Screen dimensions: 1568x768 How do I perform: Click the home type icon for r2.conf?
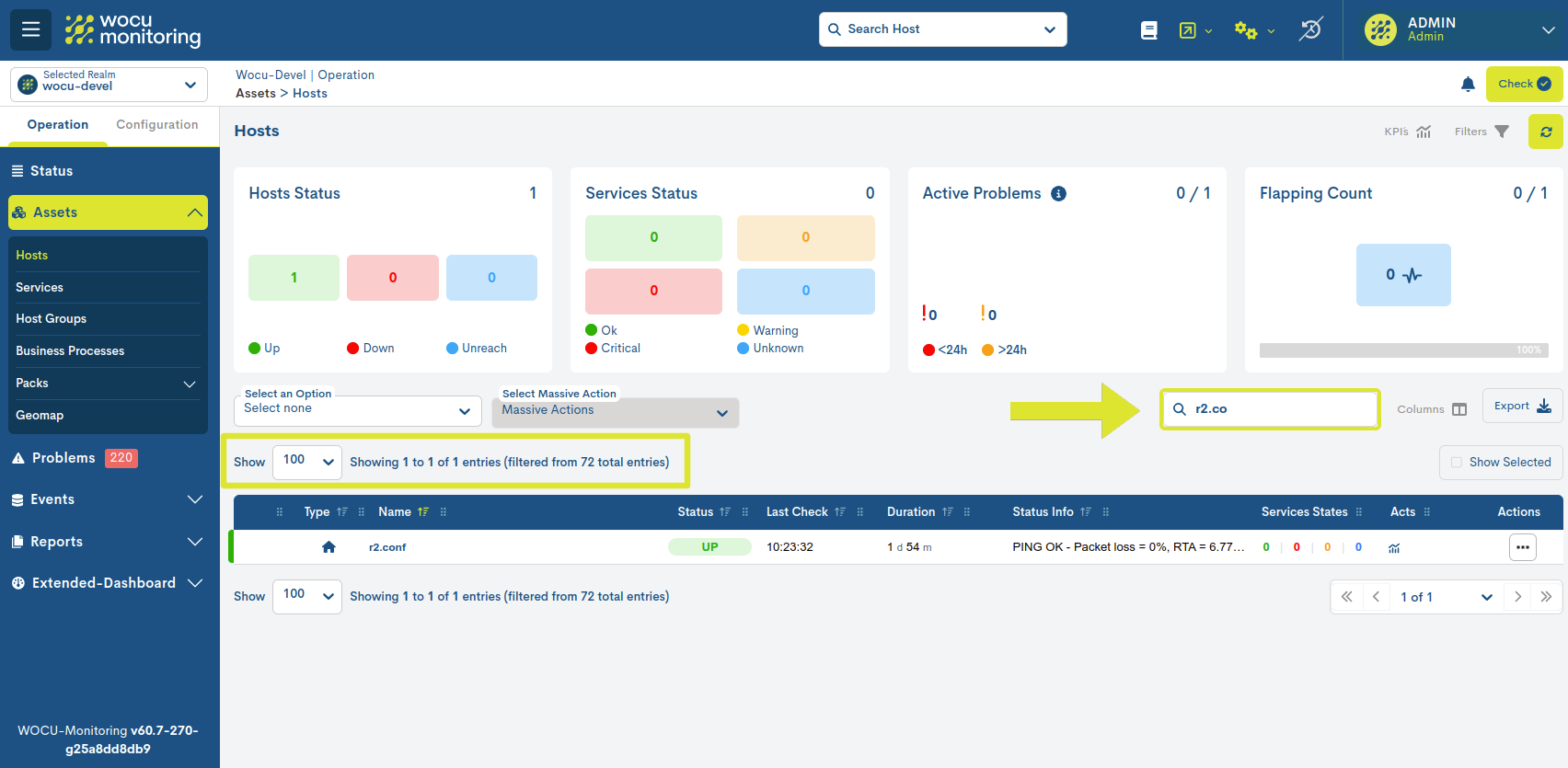click(x=329, y=547)
